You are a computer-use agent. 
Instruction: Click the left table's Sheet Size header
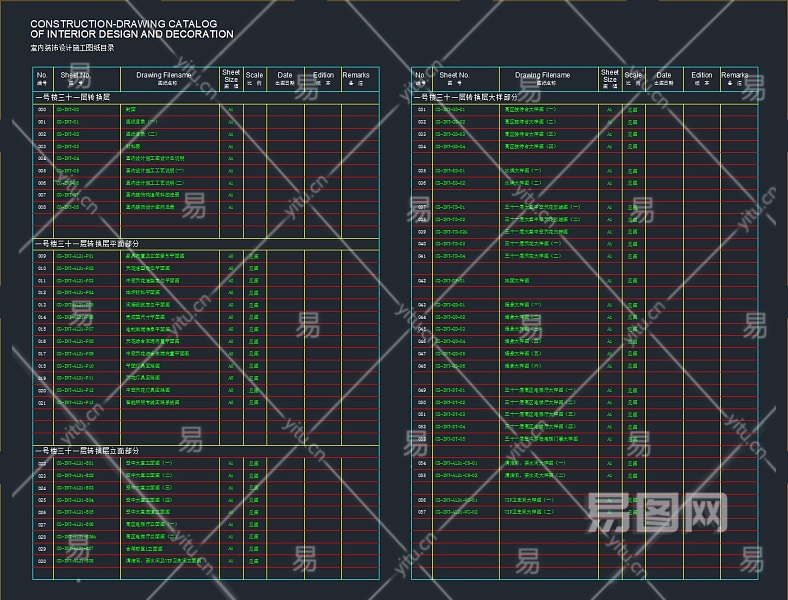(x=231, y=78)
